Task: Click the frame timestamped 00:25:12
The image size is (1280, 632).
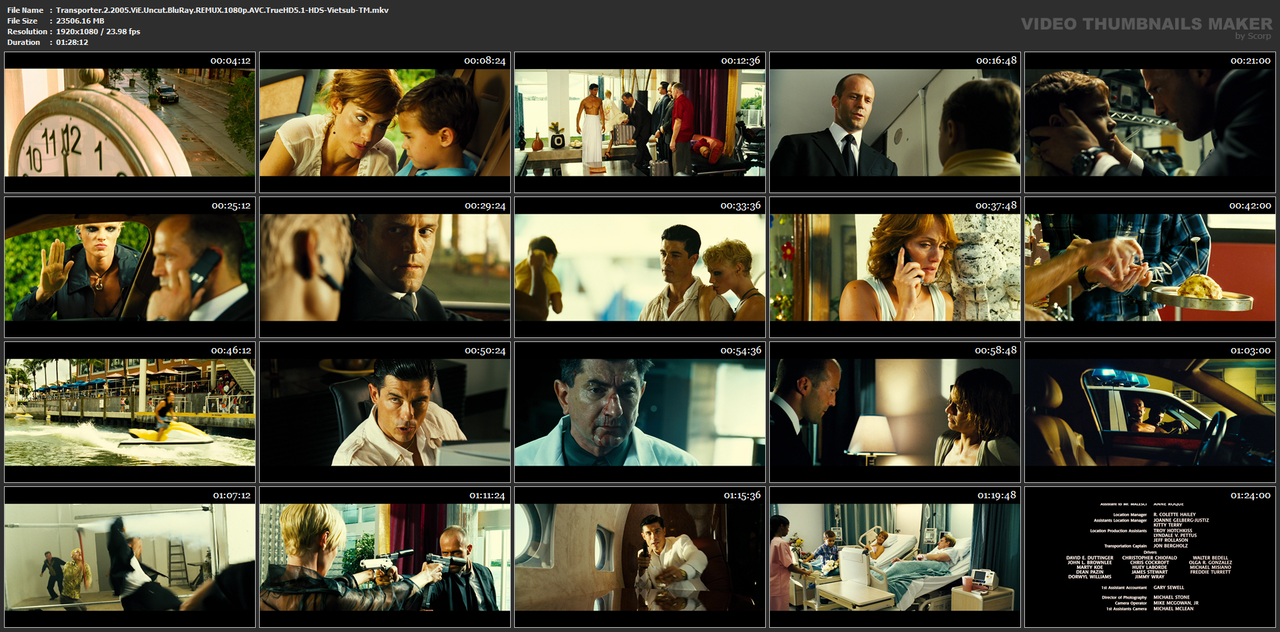Action: click(x=130, y=267)
